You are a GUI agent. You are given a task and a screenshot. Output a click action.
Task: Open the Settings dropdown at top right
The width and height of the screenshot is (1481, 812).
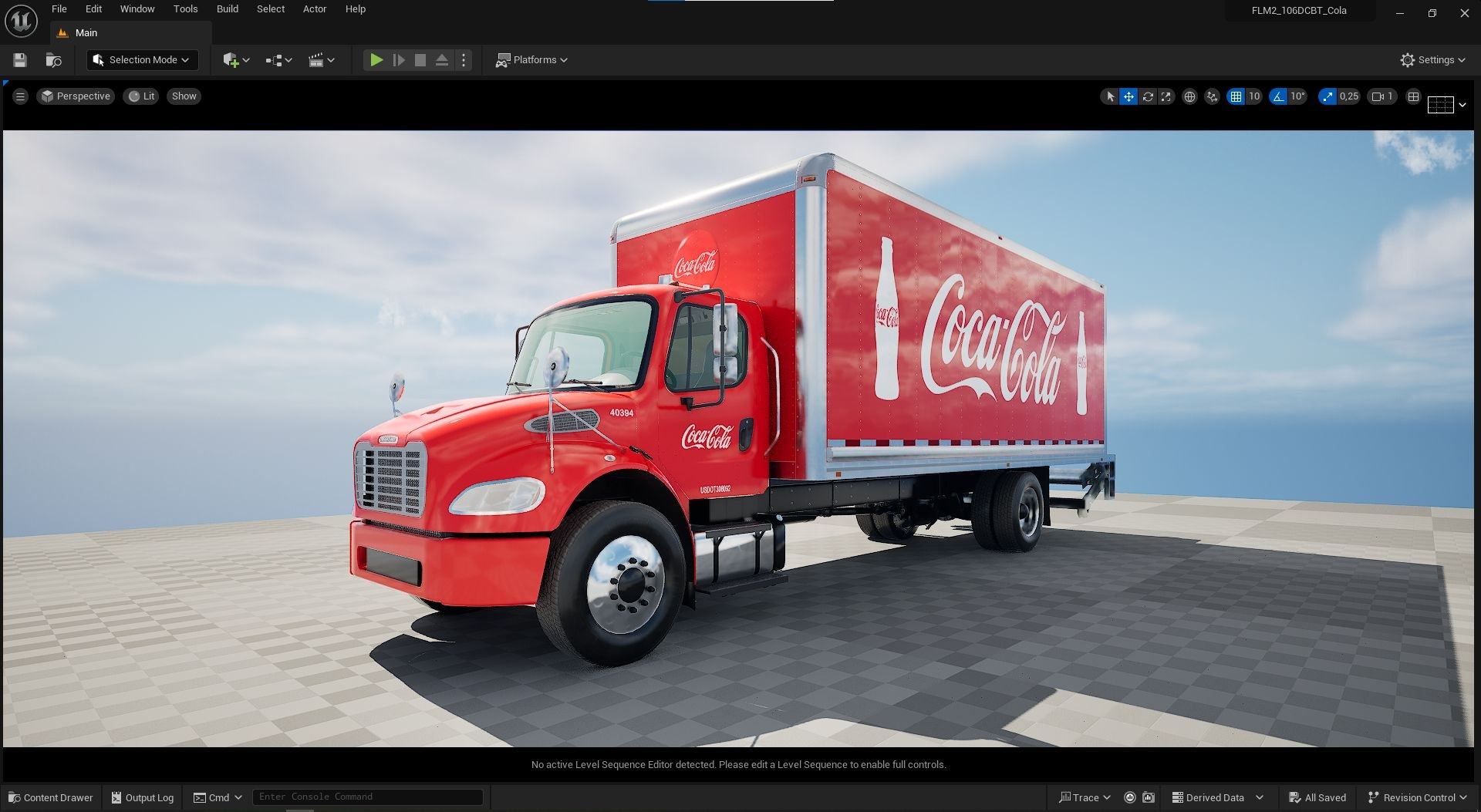pos(1433,60)
